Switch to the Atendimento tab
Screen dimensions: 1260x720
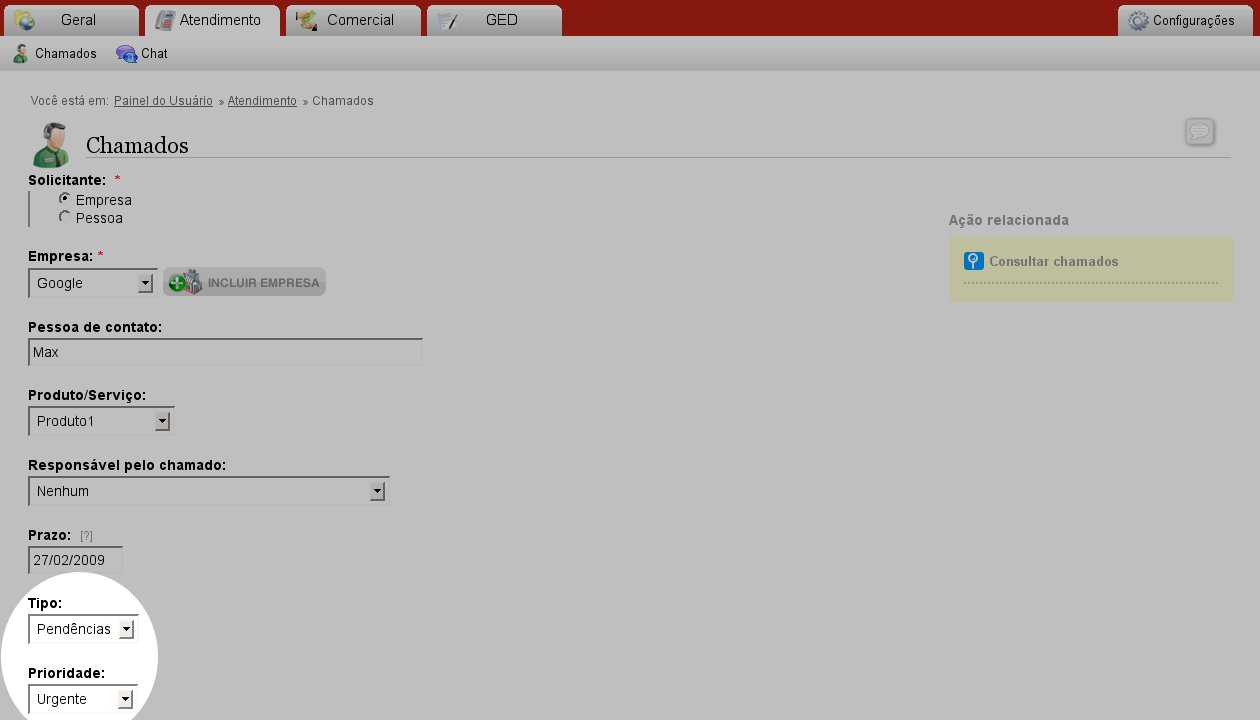click(x=212, y=20)
